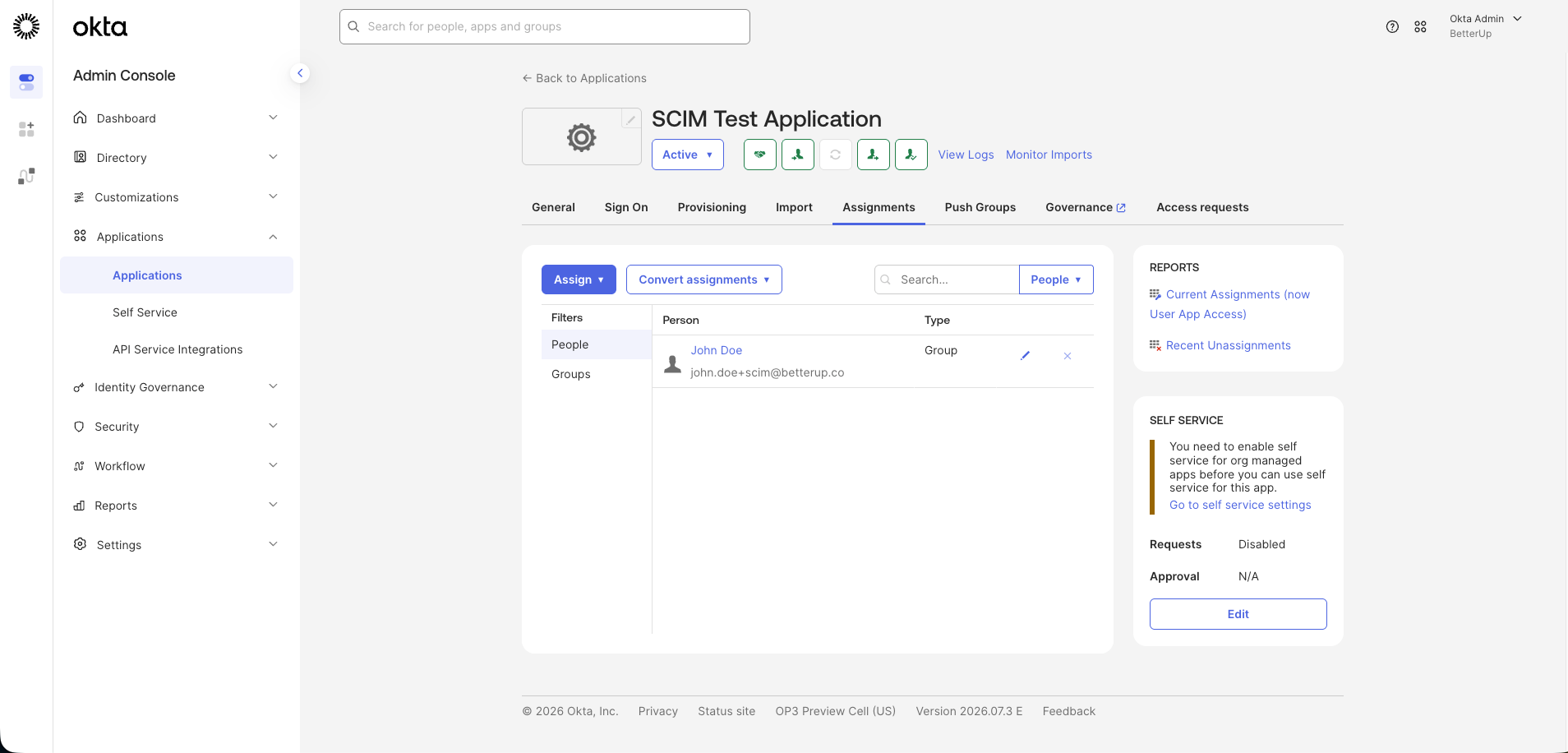Expand the Workflow menu chevron

(x=273, y=465)
